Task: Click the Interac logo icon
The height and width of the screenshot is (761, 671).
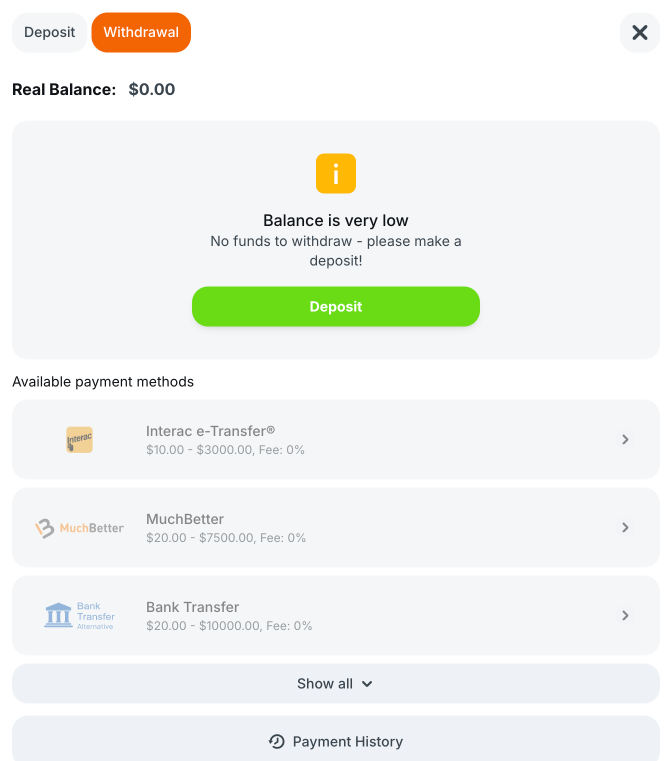Action: (80, 440)
